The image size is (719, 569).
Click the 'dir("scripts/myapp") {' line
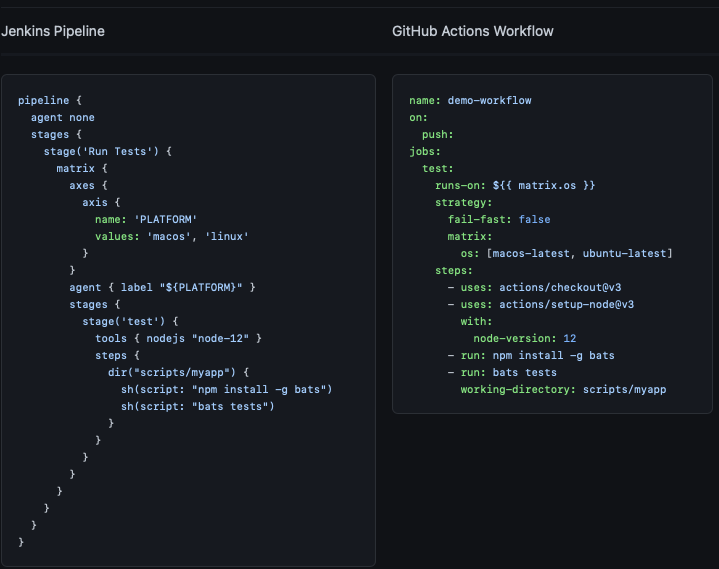(x=178, y=372)
